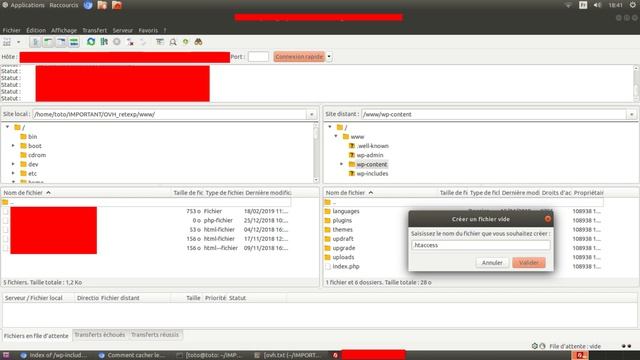Viewport: 640px width, 360px height.
Task: Open the Fichier menu
Action: point(11,30)
